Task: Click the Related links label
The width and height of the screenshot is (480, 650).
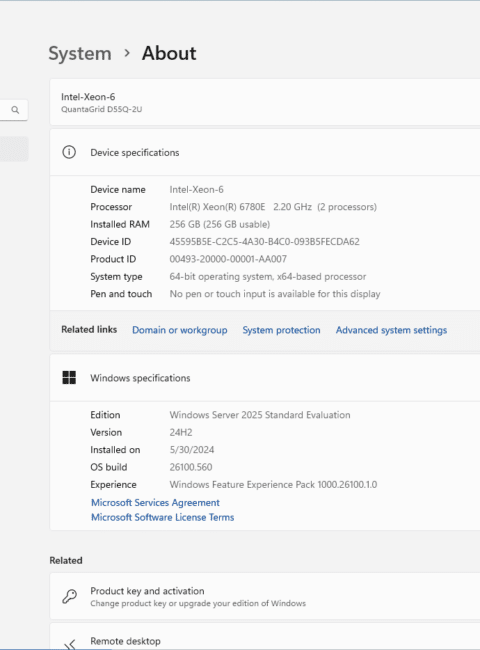Action: coord(89,330)
